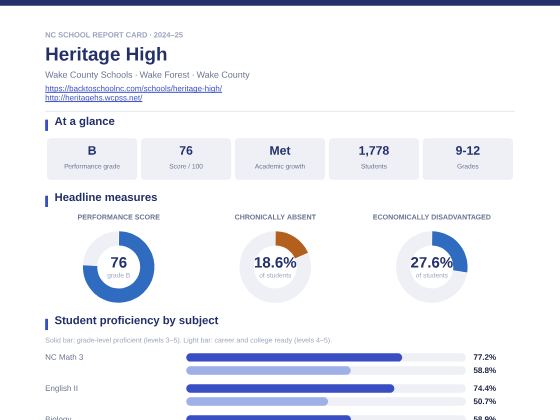560x420 pixels.
Task: Open the backtoschoolnc.com Heritage High link
Action: coord(133,88)
